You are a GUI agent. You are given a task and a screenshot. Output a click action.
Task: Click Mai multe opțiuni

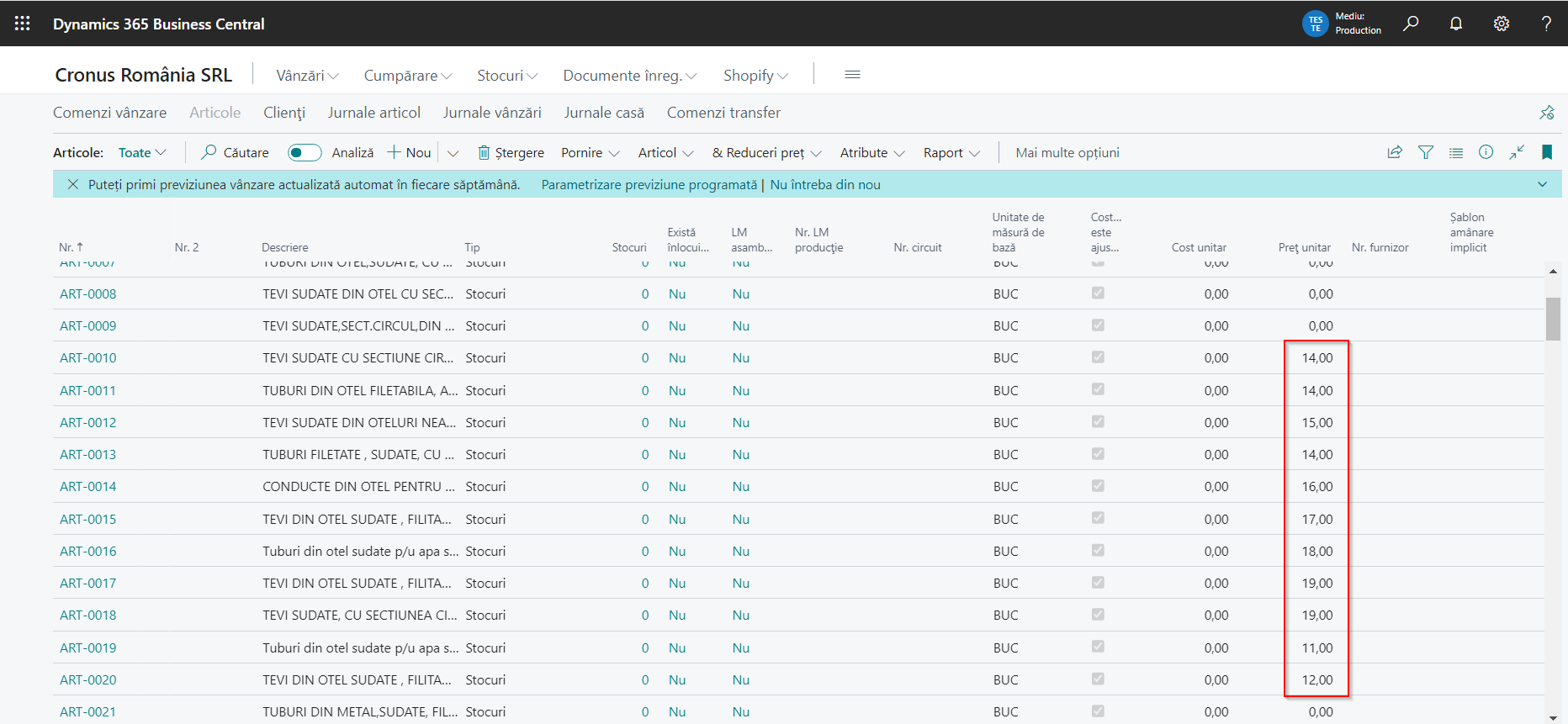[x=1067, y=152]
